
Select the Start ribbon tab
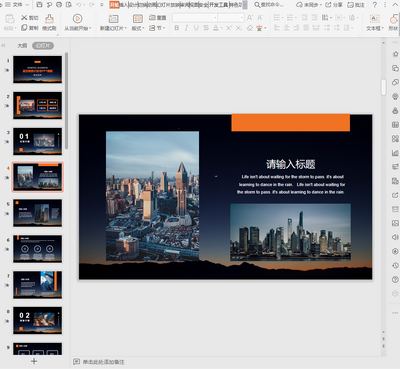pos(114,5)
